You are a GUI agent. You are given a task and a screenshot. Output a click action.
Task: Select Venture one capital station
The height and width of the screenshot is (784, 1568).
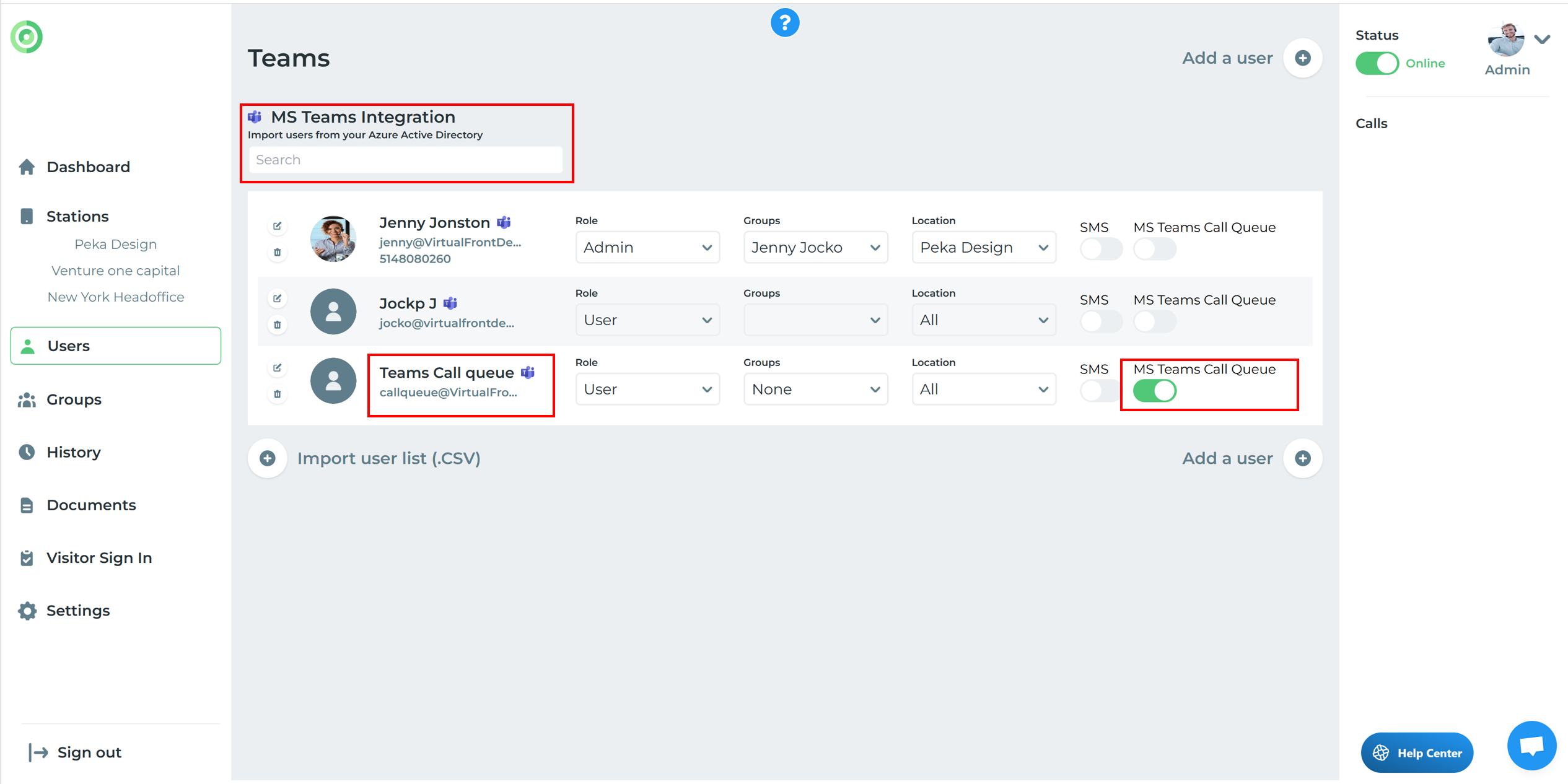coord(116,271)
